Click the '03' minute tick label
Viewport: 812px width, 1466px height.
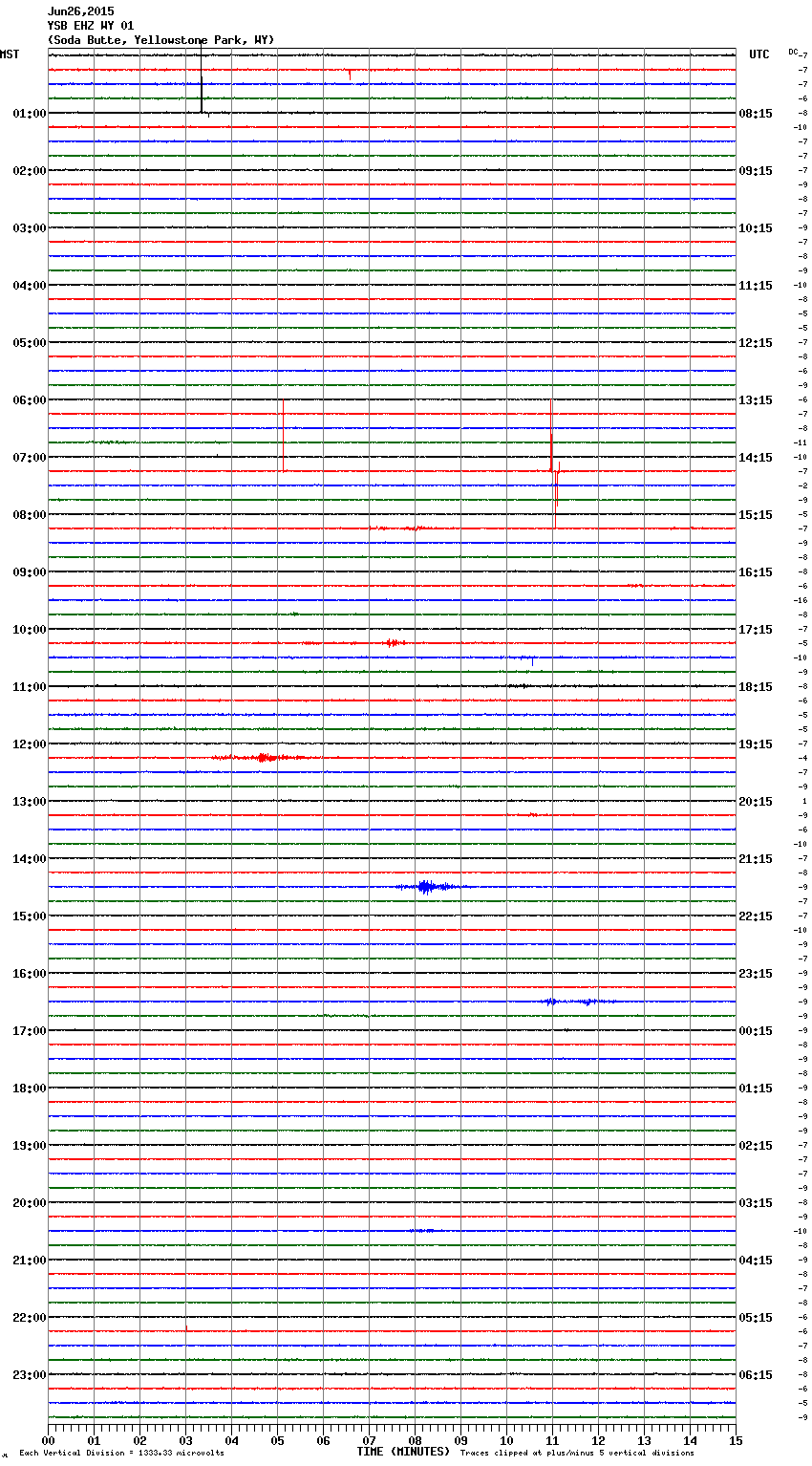tap(185, 1441)
